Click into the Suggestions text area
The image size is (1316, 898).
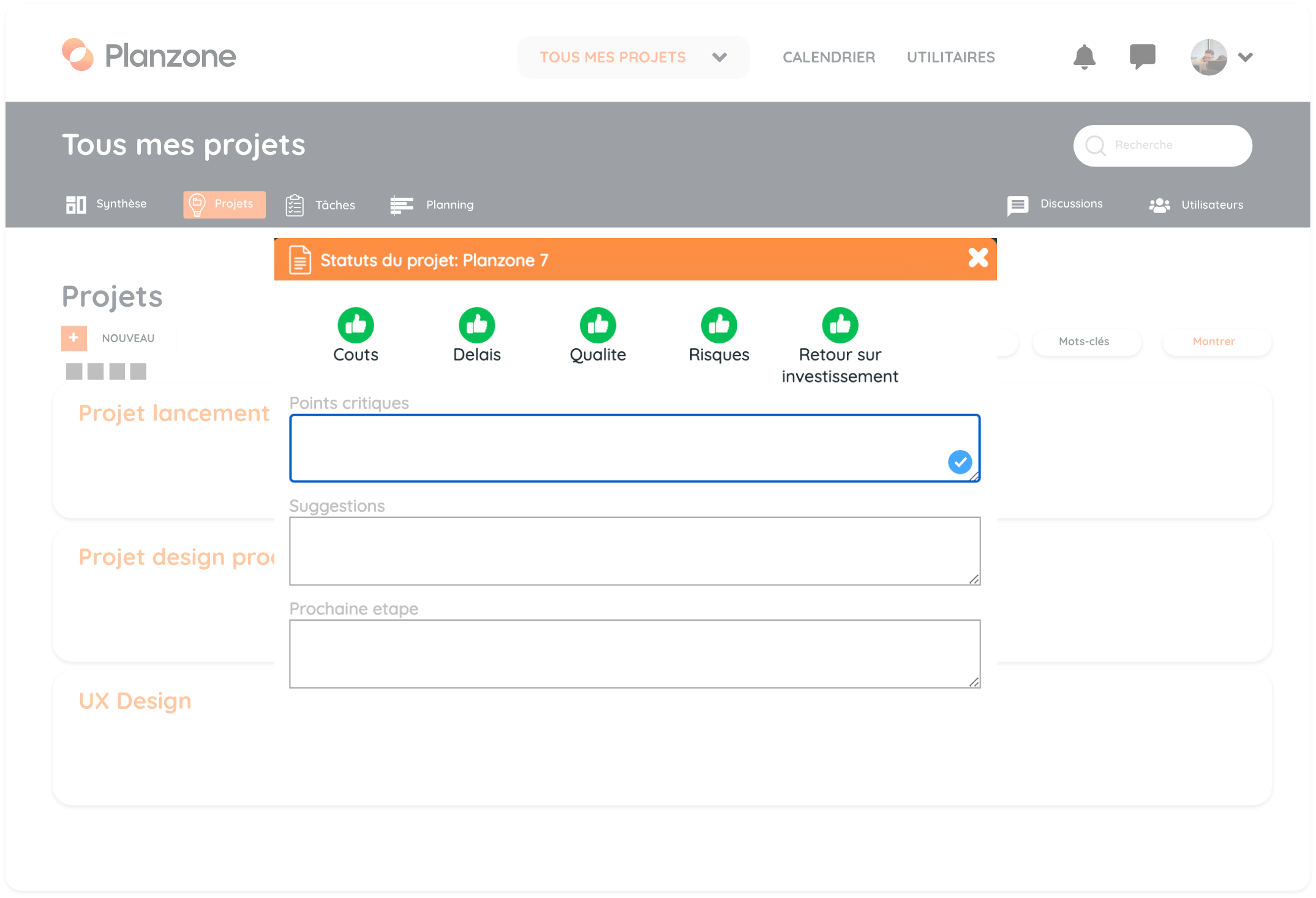click(634, 551)
